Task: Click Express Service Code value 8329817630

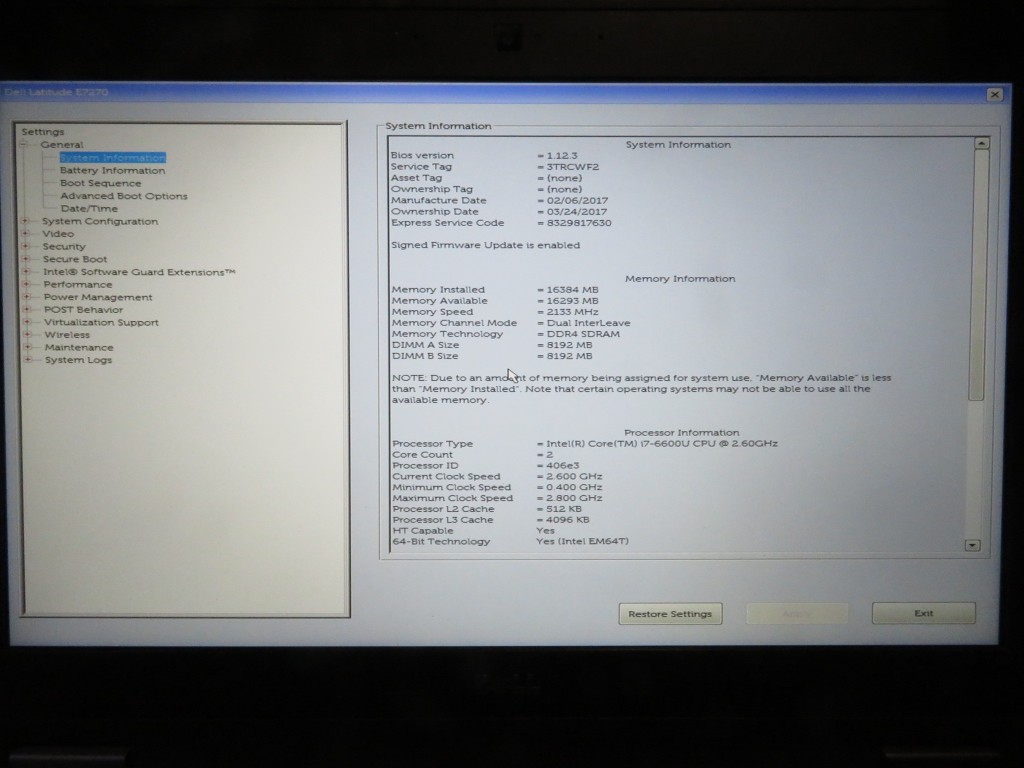Action: click(x=579, y=223)
